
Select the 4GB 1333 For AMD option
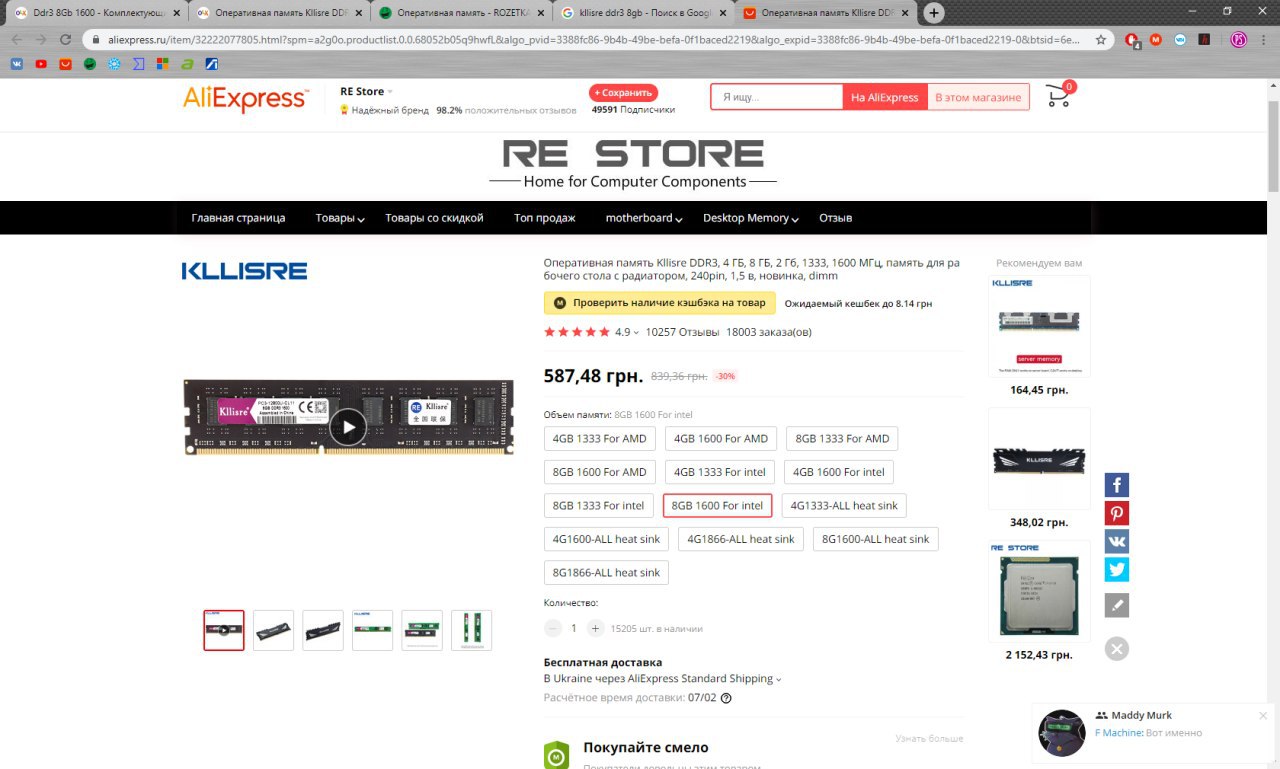click(600, 438)
